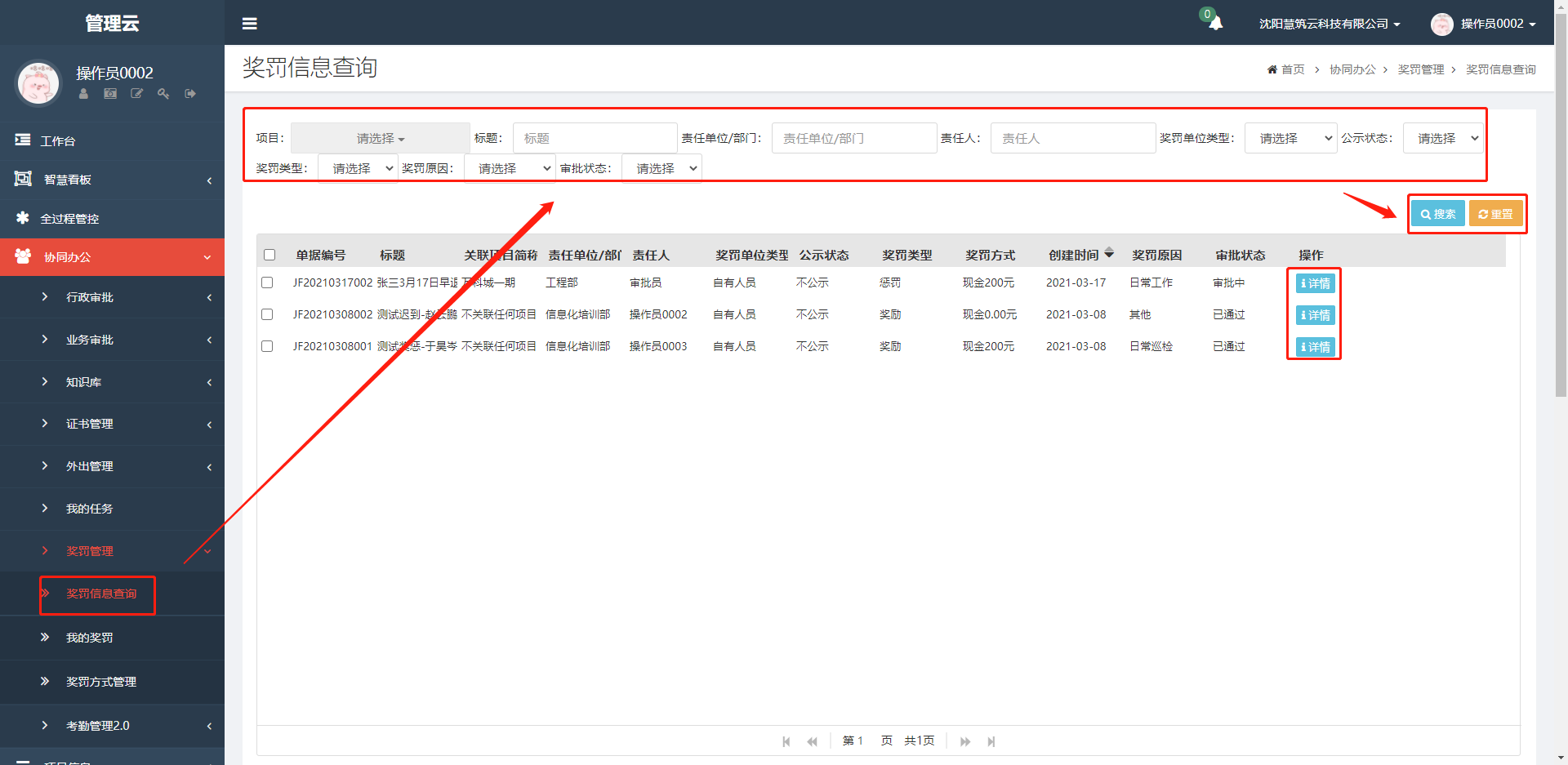
Task: Open the 公示状态 dropdown
Action: point(1443,138)
